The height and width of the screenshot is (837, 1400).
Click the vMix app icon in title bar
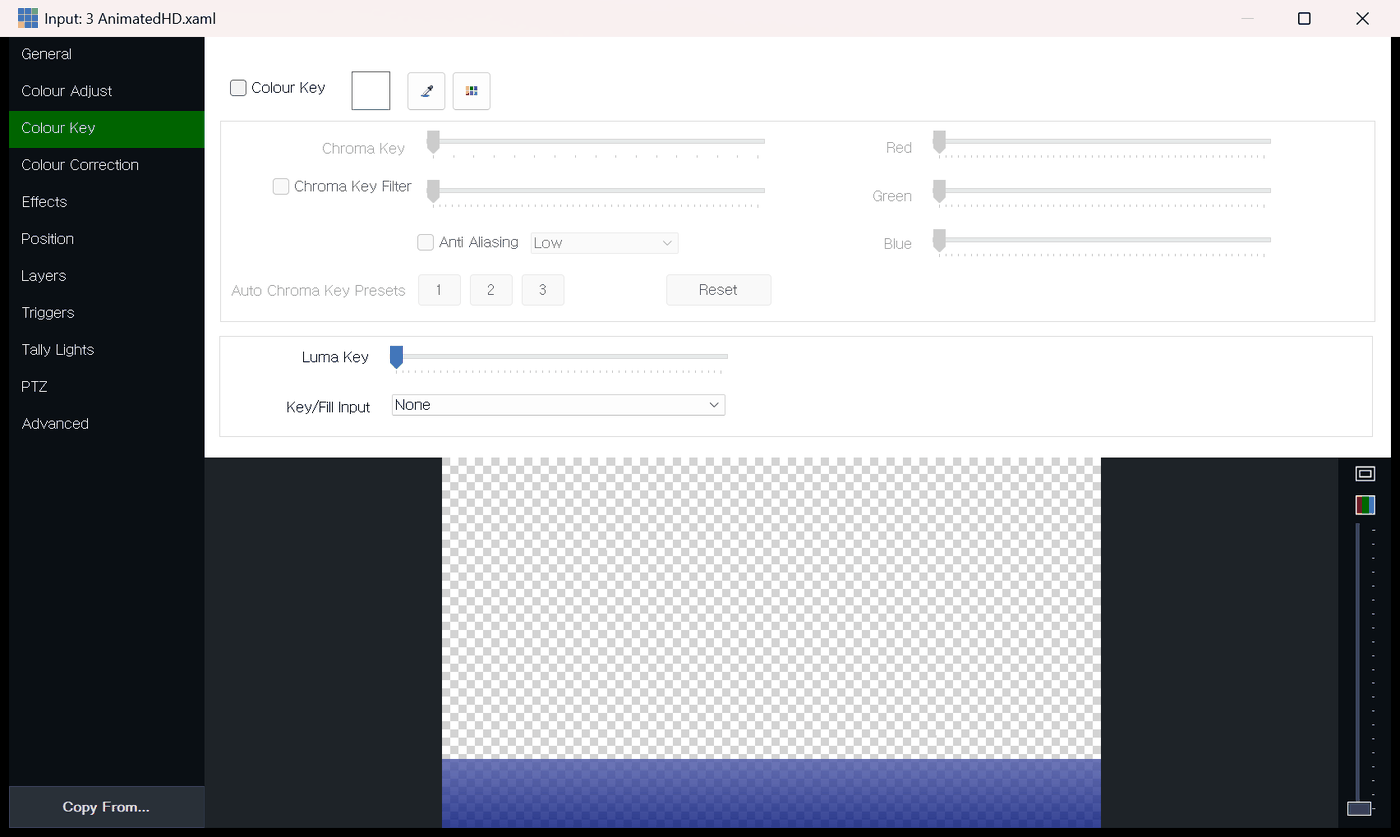tap(28, 18)
